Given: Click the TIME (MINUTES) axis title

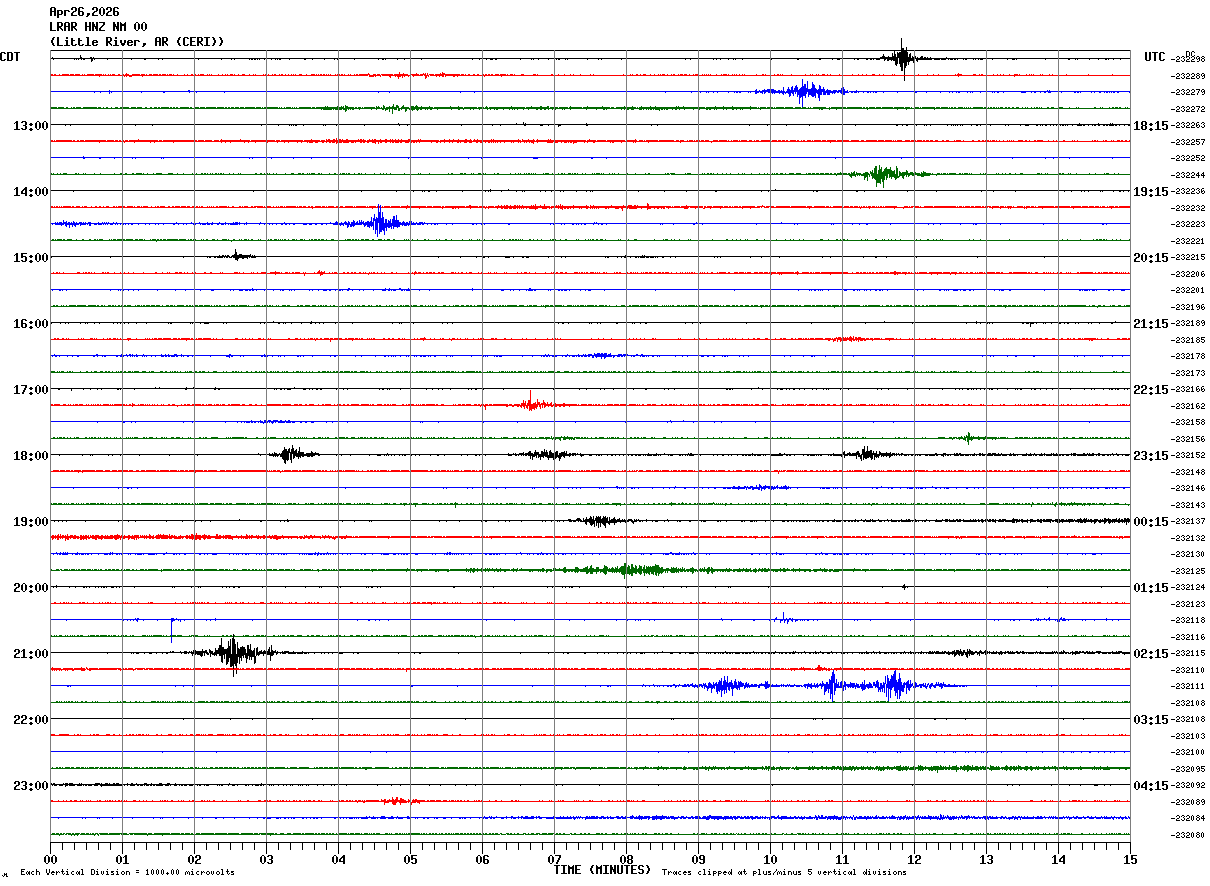Looking at the screenshot, I should tap(603, 870).
